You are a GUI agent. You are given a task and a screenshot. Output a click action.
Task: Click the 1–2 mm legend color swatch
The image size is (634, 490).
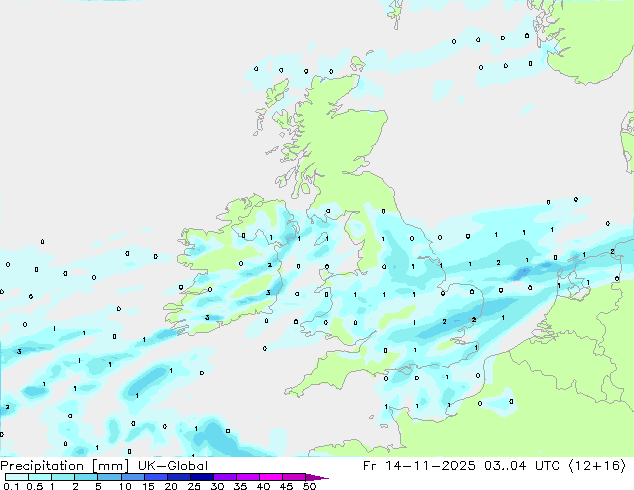click(x=63, y=477)
